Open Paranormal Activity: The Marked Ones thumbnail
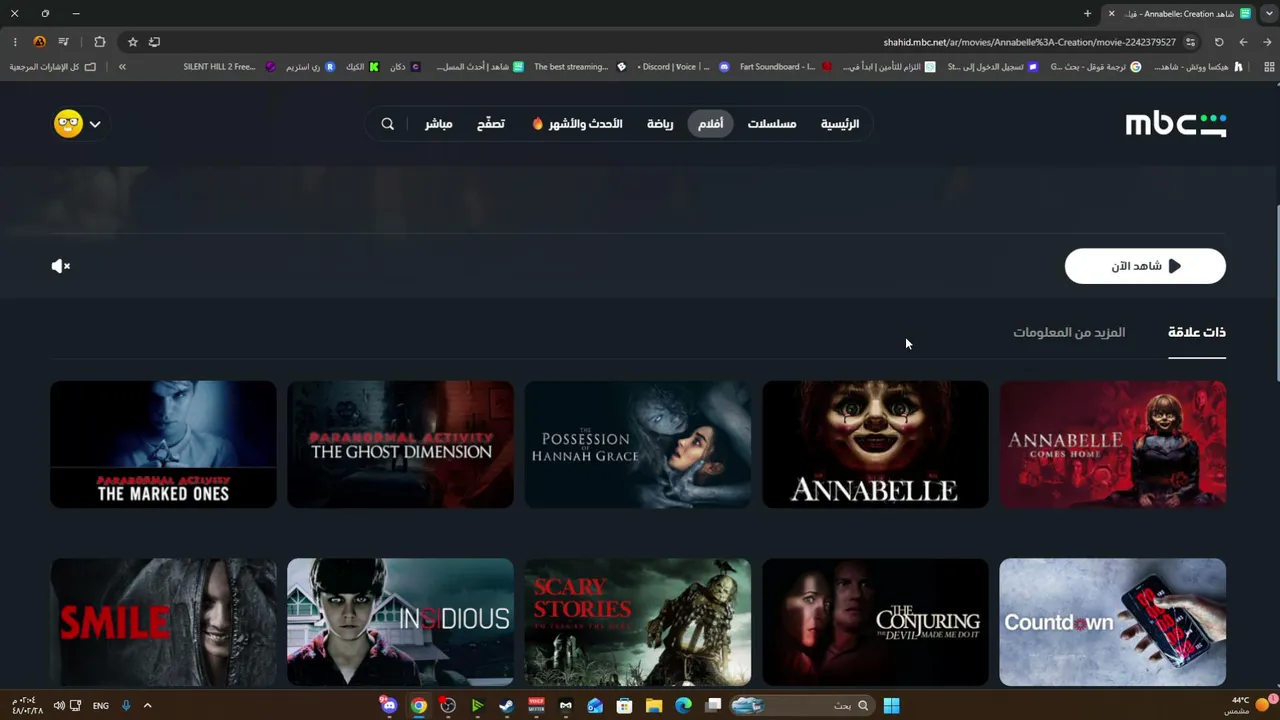Viewport: 1280px width, 720px height. [163, 444]
